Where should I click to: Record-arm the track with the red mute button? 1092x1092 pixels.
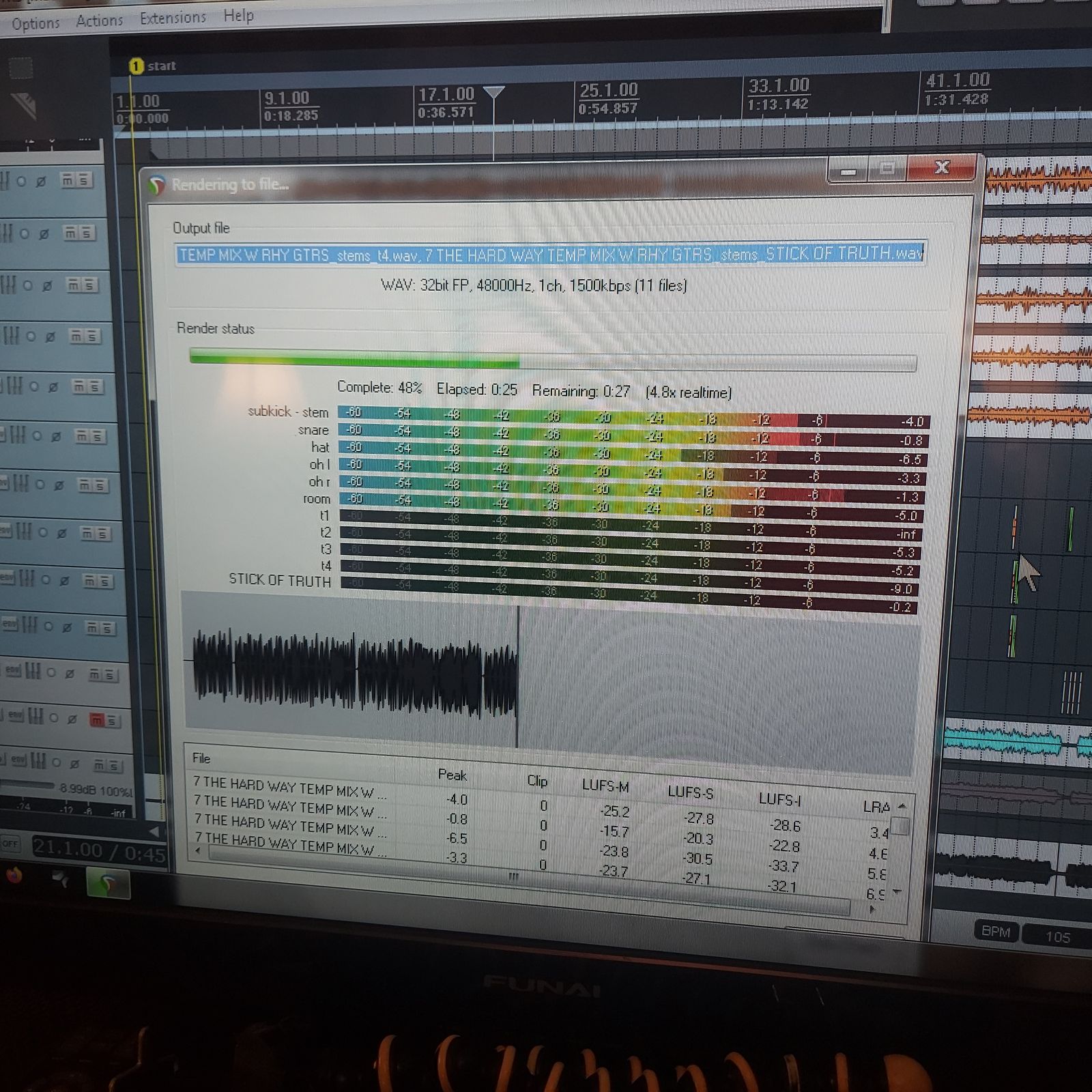click(55, 718)
